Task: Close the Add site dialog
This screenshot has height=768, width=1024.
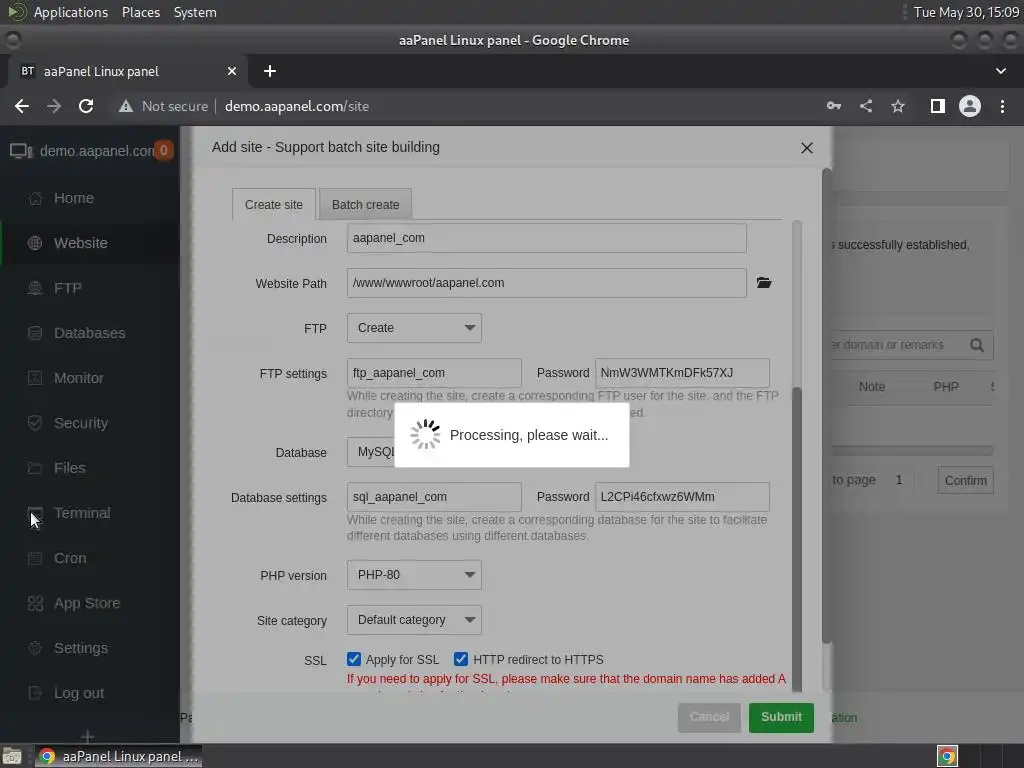Action: [807, 148]
